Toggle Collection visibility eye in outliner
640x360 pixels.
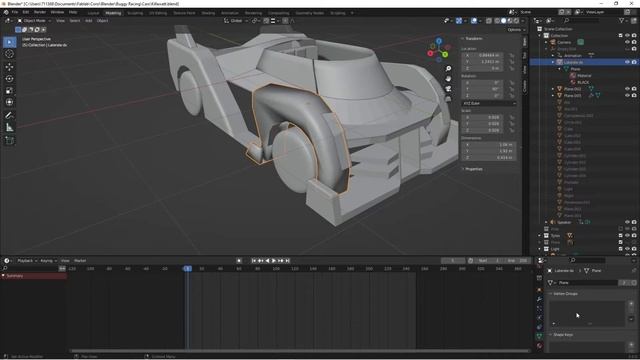click(x=627, y=36)
